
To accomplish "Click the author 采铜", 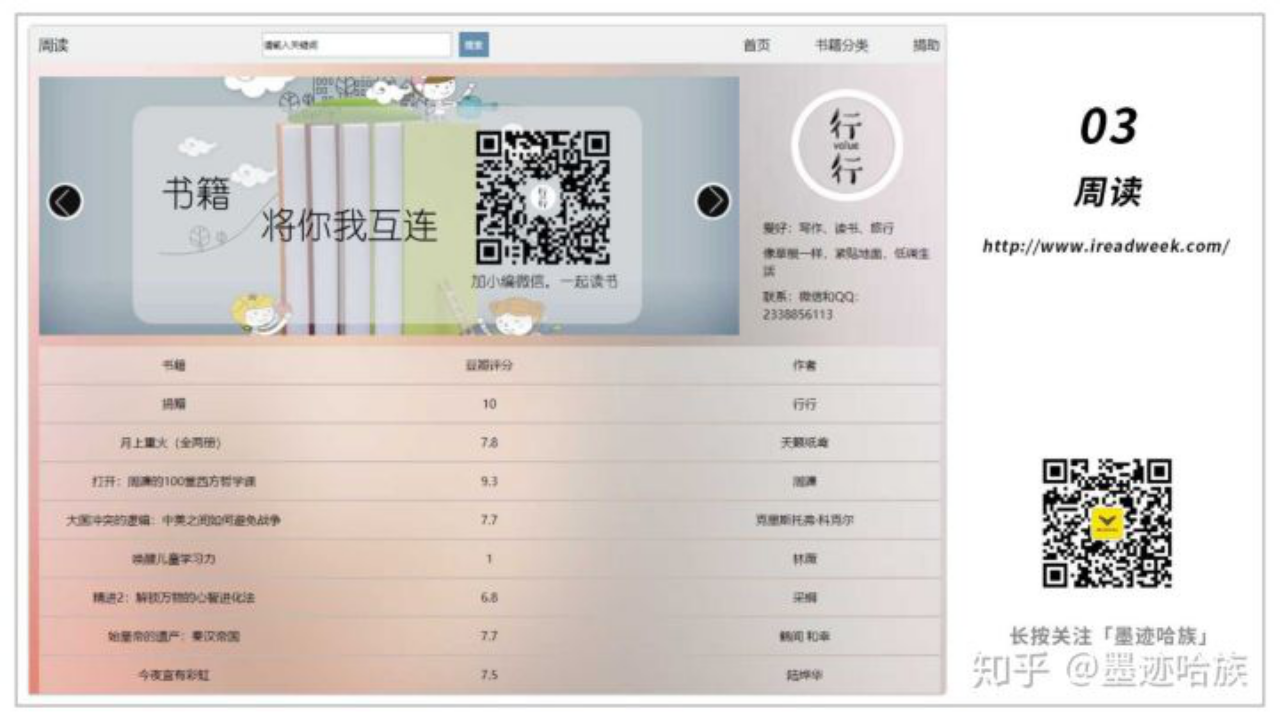I will (x=804, y=597).
